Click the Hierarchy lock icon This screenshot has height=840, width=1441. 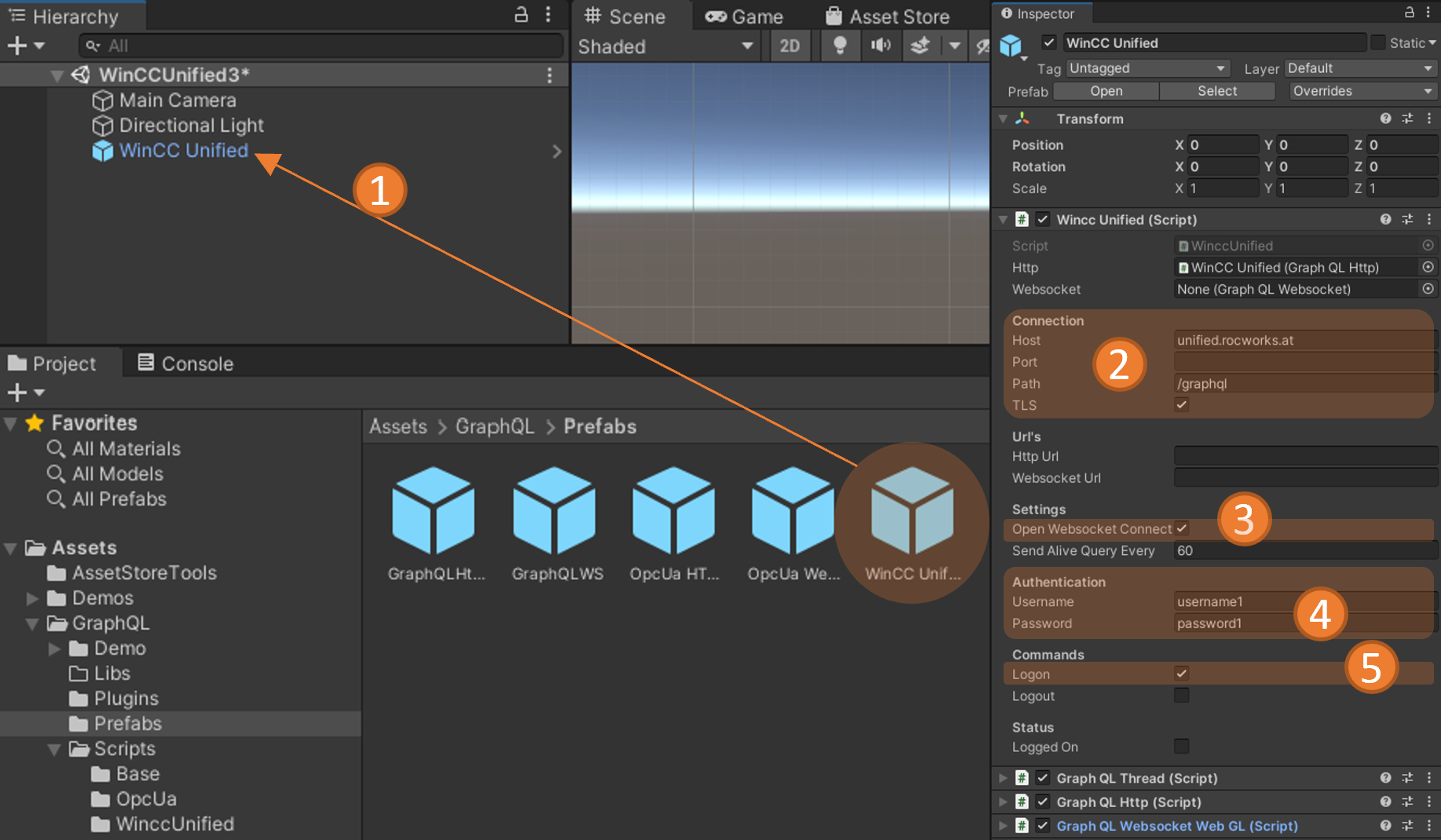point(521,14)
